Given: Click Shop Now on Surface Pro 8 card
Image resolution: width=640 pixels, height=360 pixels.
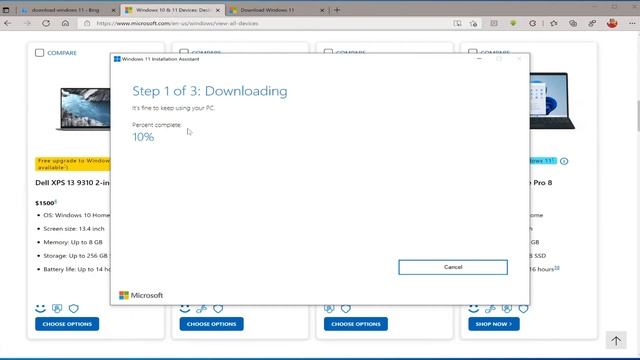Looking at the screenshot, I should (x=493, y=324).
